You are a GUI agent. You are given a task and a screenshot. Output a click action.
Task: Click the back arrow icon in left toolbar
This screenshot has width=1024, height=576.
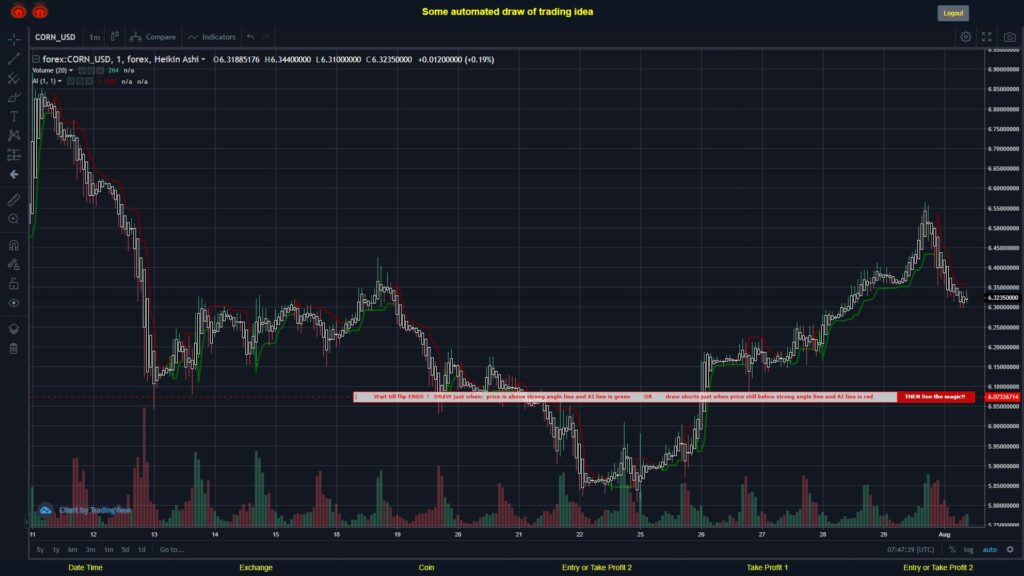point(14,174)
